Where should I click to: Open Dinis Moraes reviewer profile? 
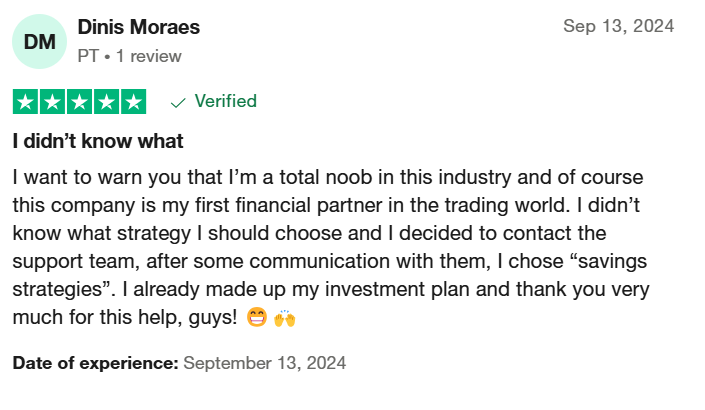138,27
